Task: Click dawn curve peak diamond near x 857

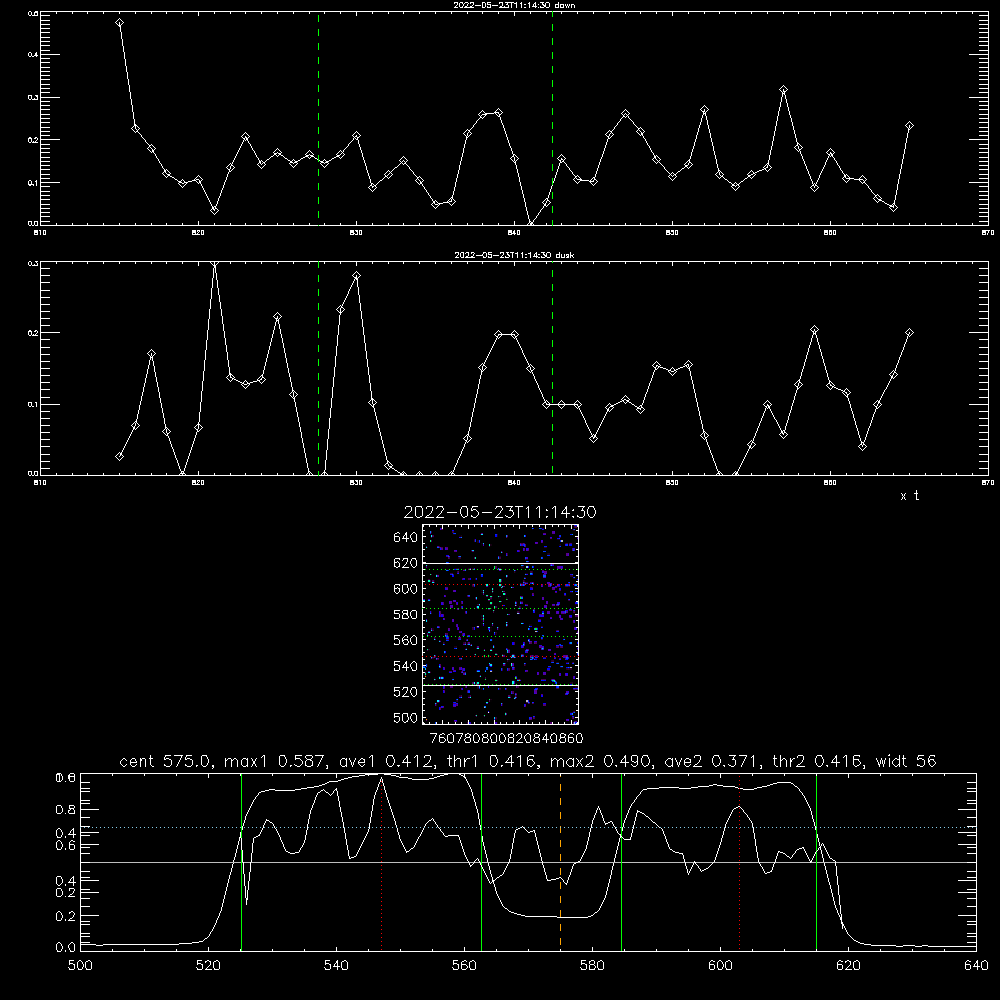Action: [x=784, y=90]
